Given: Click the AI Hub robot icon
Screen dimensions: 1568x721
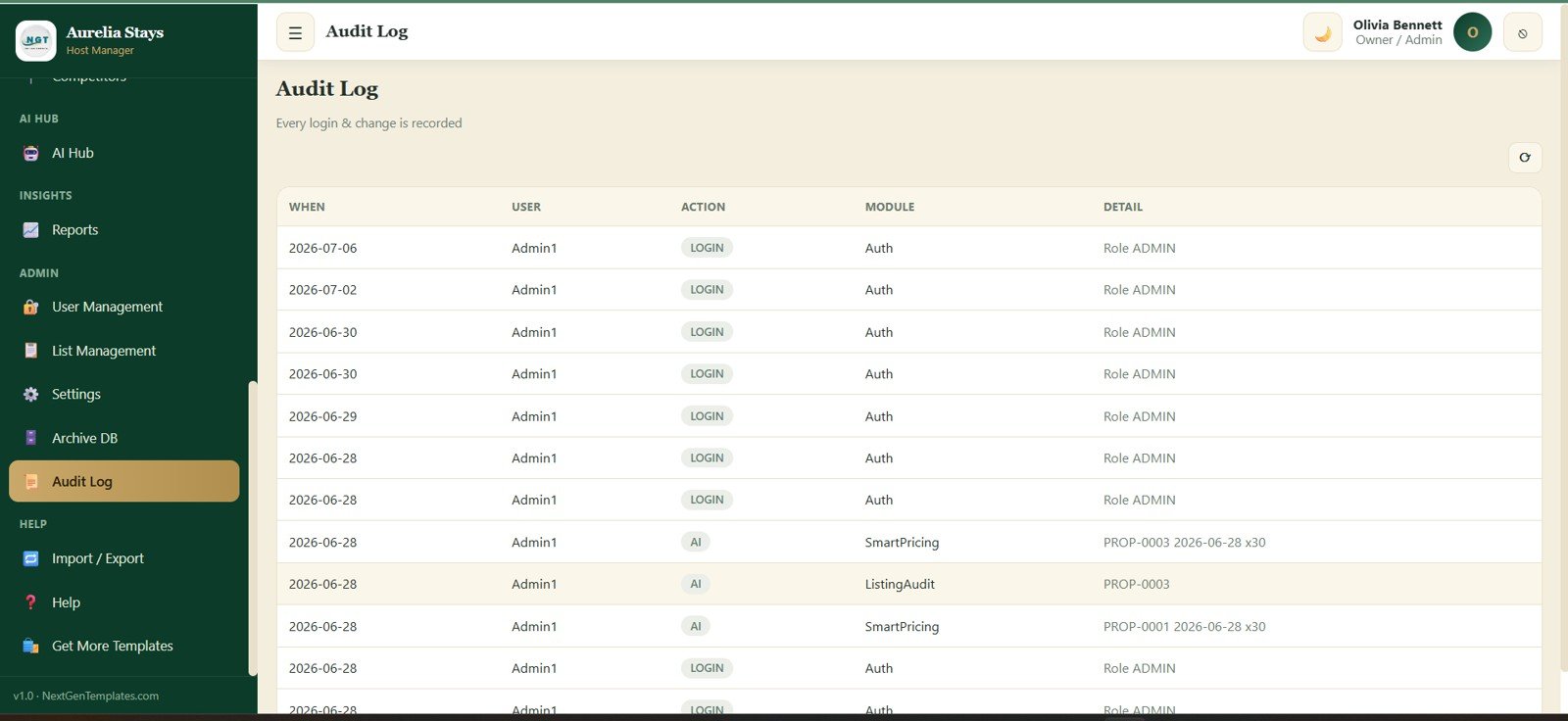Looking at the screenshot, I should click(31, 153).
